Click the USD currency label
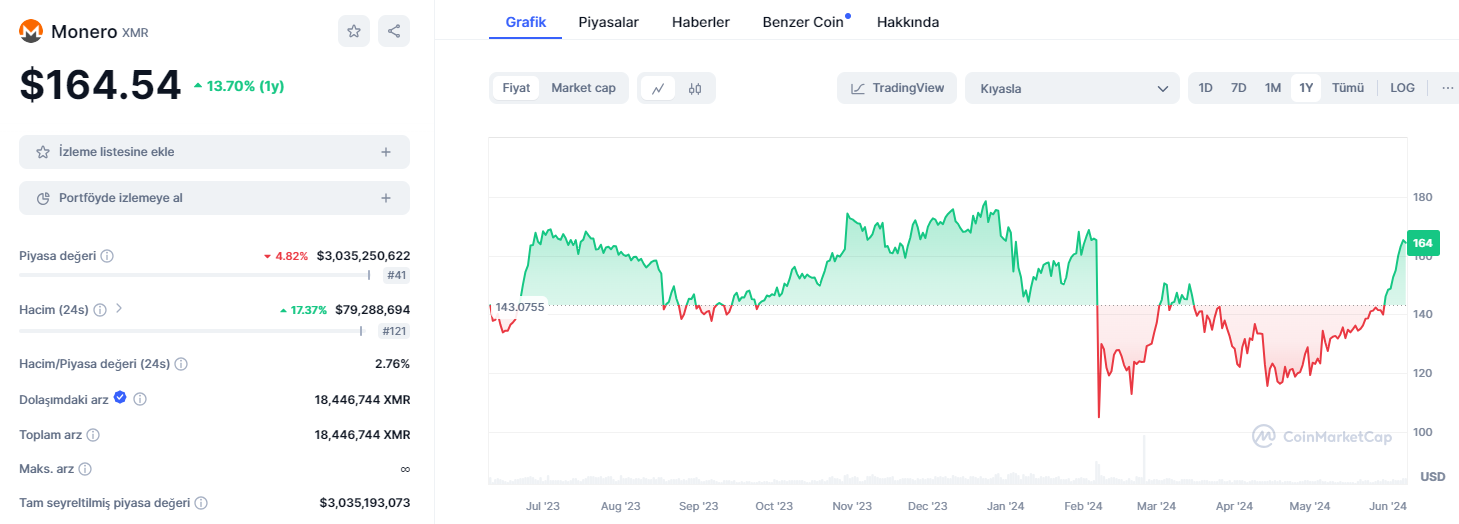Viewport: 1459px width, 524px height. click(x=1433, y=477)
